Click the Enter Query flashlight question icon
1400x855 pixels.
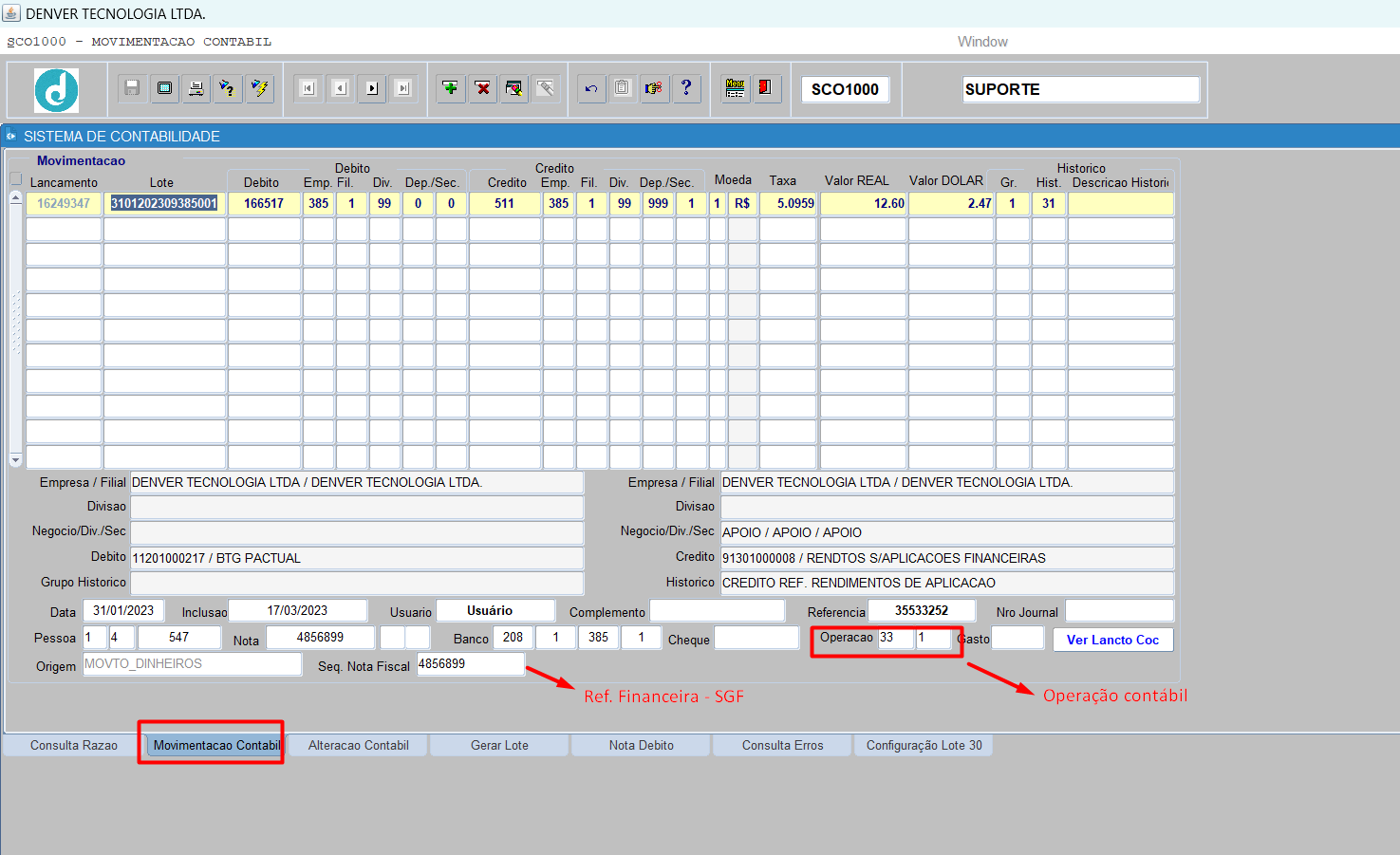pos(227,88)
